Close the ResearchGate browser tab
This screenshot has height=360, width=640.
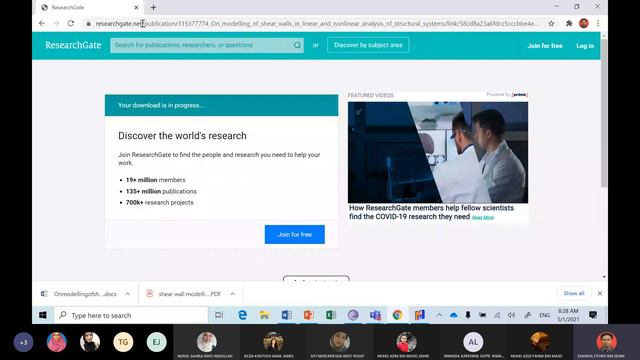(x=136, y=7)
